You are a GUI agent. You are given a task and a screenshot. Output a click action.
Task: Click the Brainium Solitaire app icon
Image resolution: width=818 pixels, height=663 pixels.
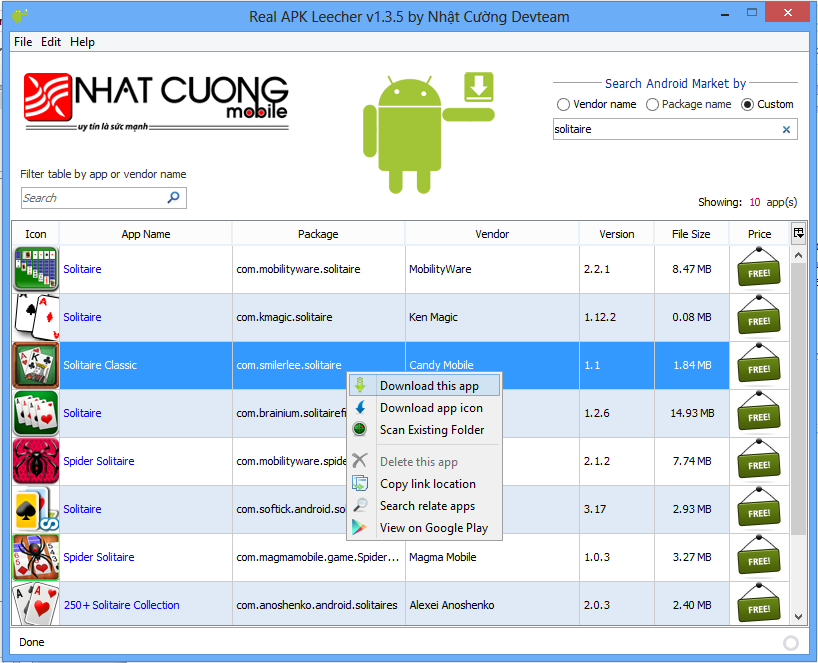(x=35, y=413)
